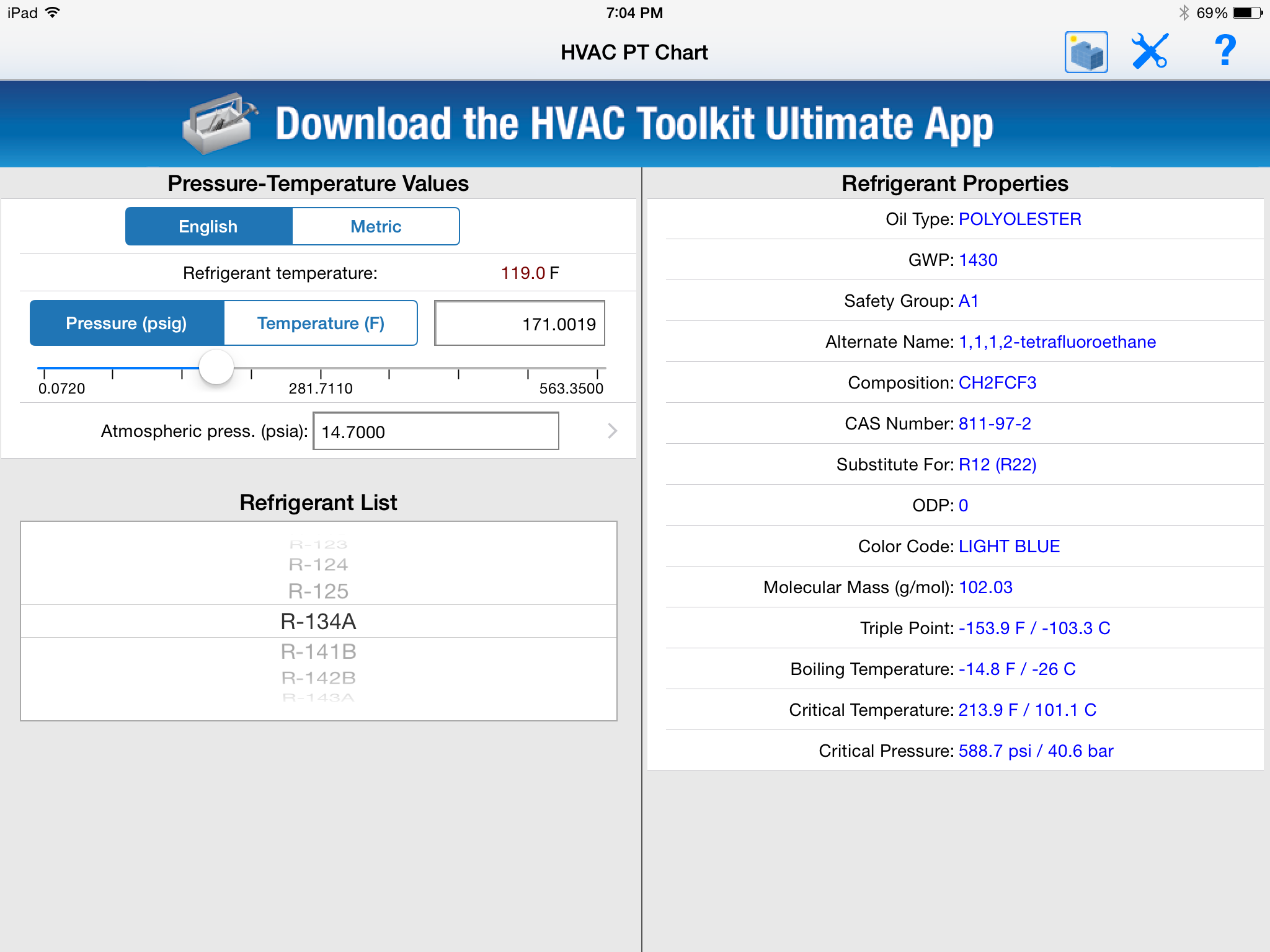This screenshot has height=952, width=1270.
Task: Expand atmospheric pressure chevron arrow
Action: 612,431
